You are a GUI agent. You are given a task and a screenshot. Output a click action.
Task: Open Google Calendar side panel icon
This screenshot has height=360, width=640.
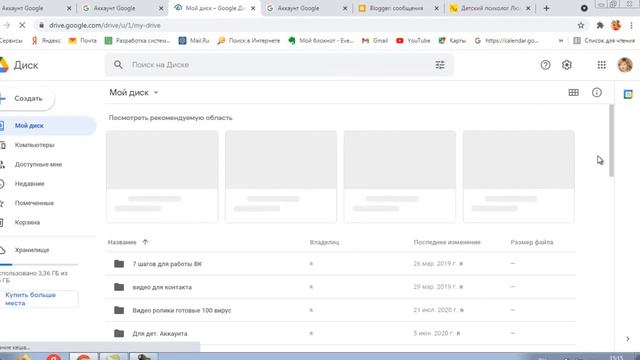628,94
